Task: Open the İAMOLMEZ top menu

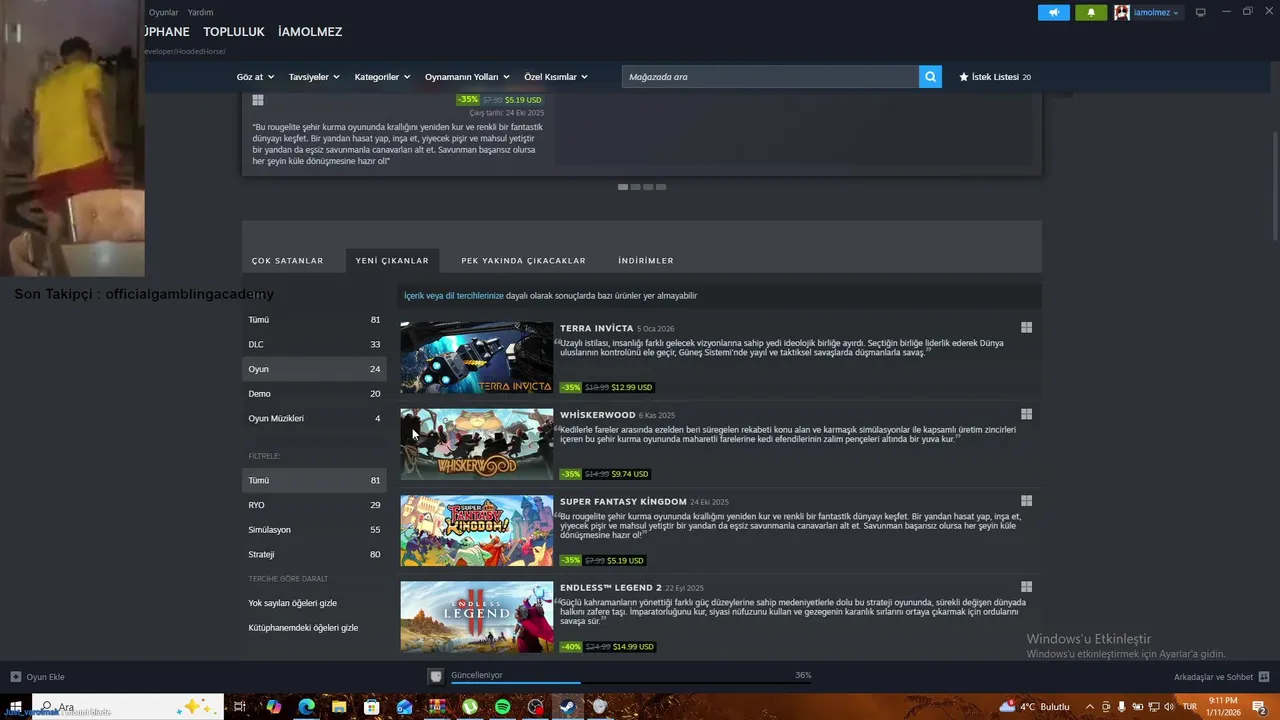Action: click(310, 32)
